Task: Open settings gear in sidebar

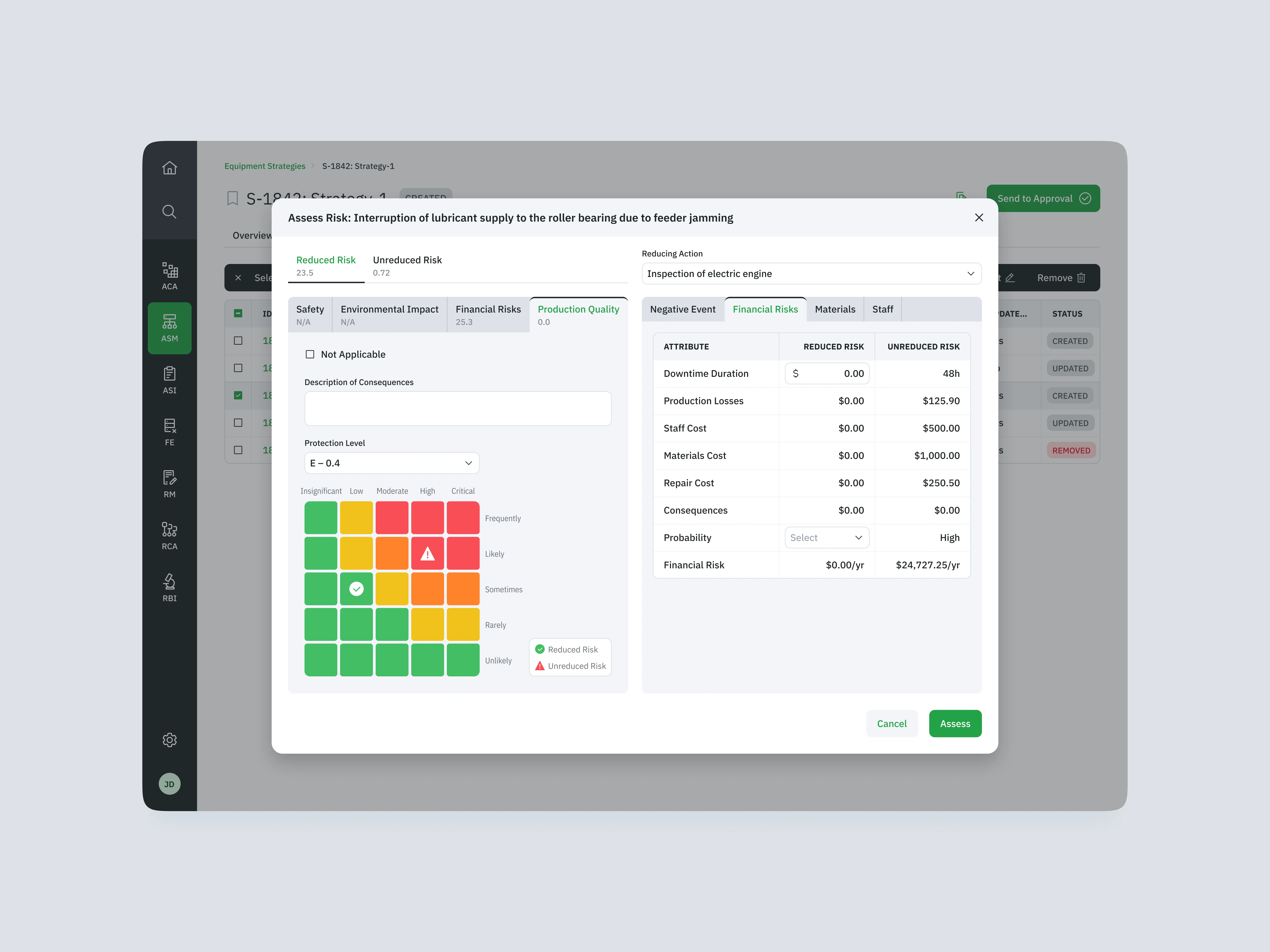Action: 169,740
